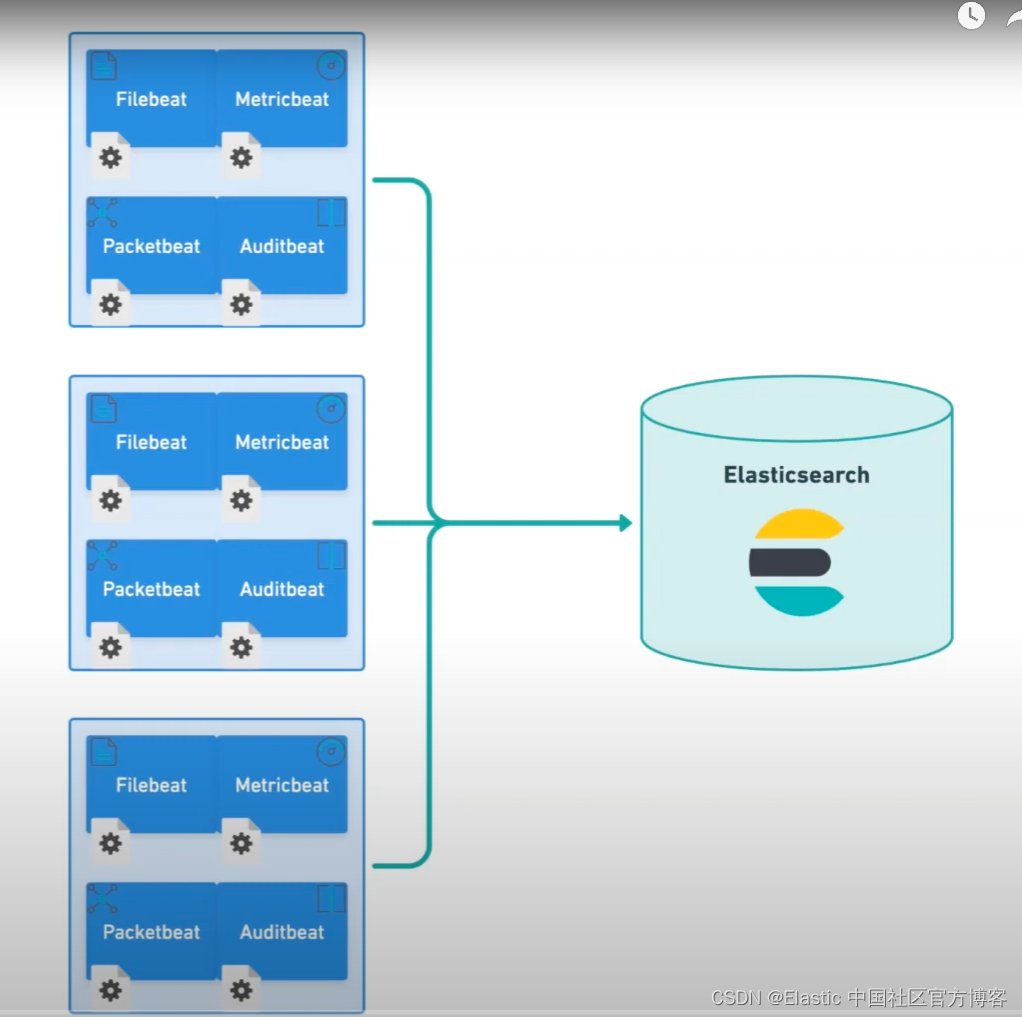Select the Filebeat document icon in top group
Screen dimensions: 1022x1017
(x=103, y=64)
